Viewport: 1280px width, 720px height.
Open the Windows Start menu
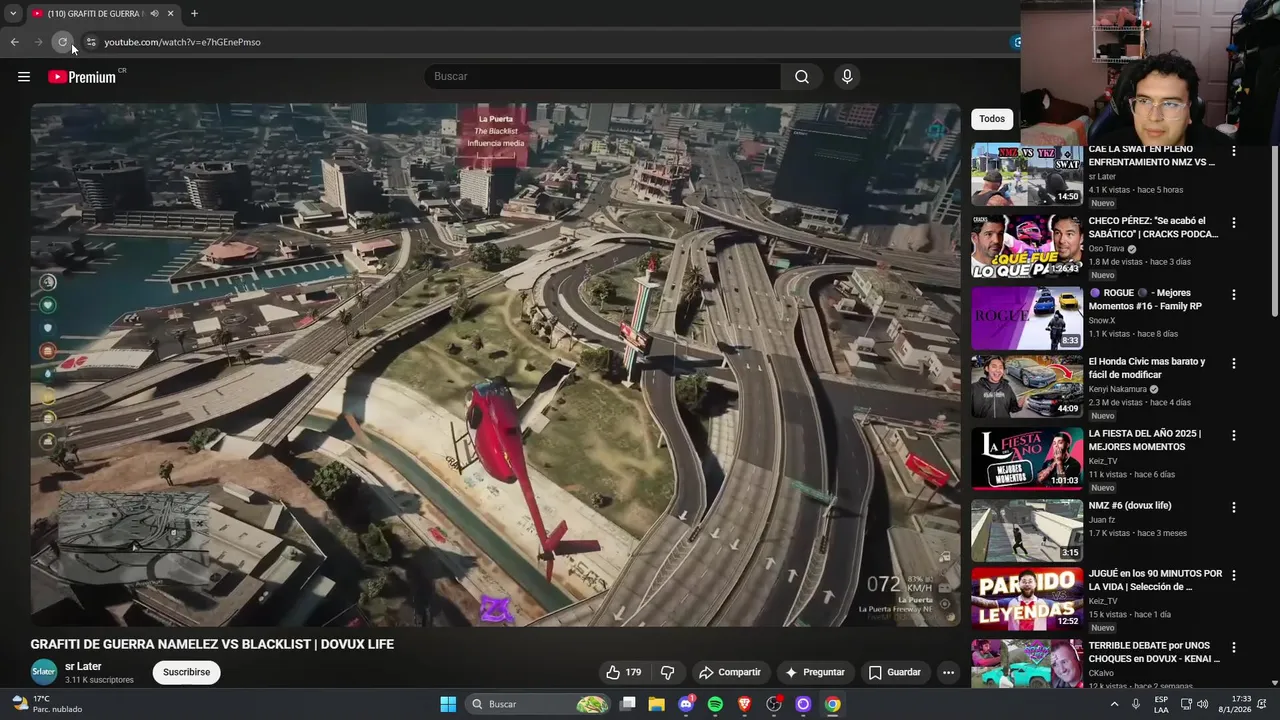(448, 704)
